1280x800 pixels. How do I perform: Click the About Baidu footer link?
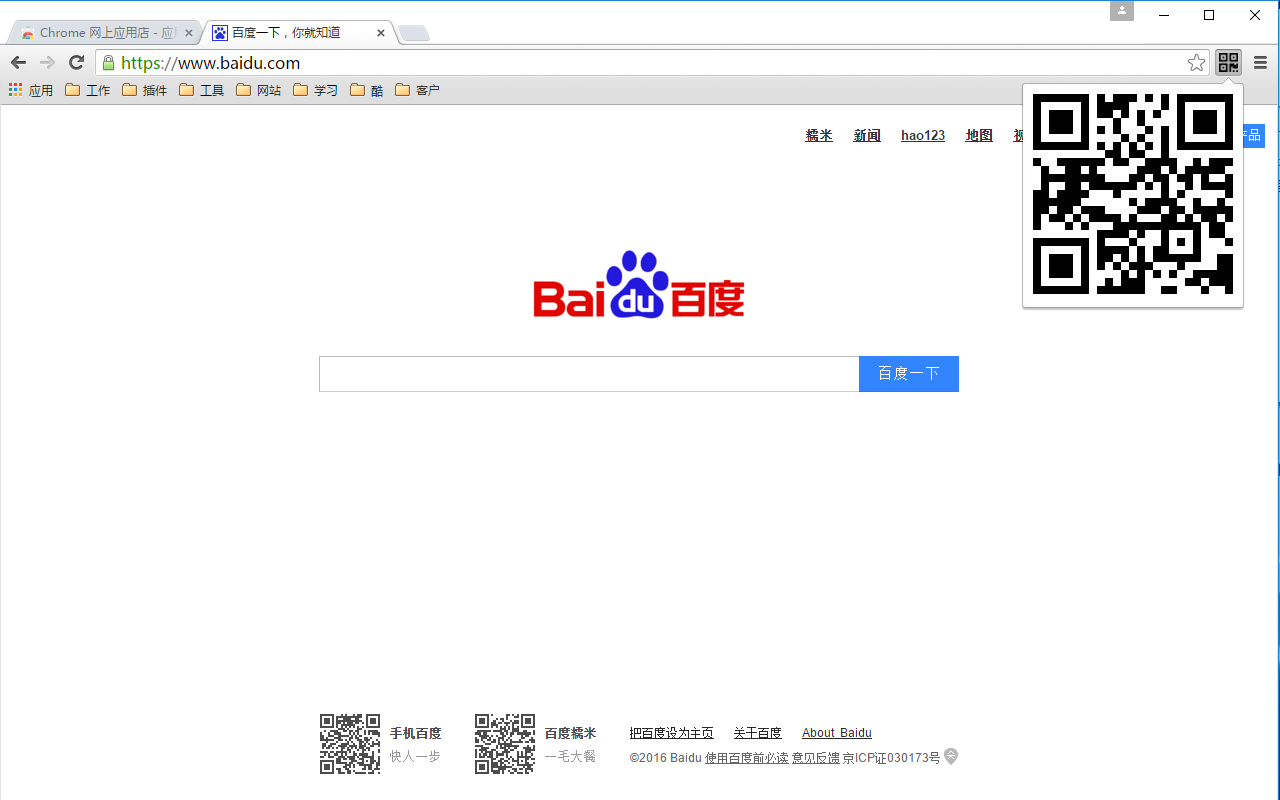point(836,733)
